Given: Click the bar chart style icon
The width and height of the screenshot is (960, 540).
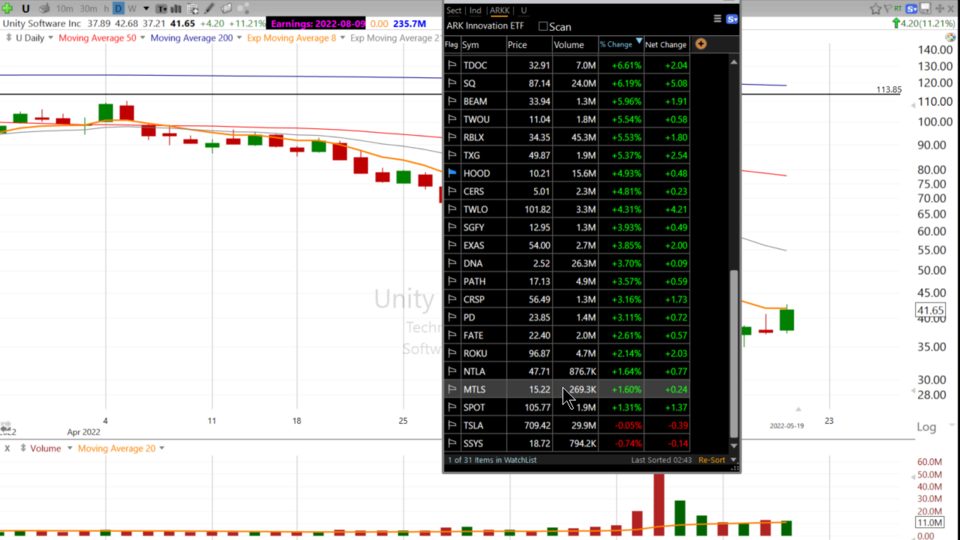Looking at the screenshot, I should pos(176,9).
